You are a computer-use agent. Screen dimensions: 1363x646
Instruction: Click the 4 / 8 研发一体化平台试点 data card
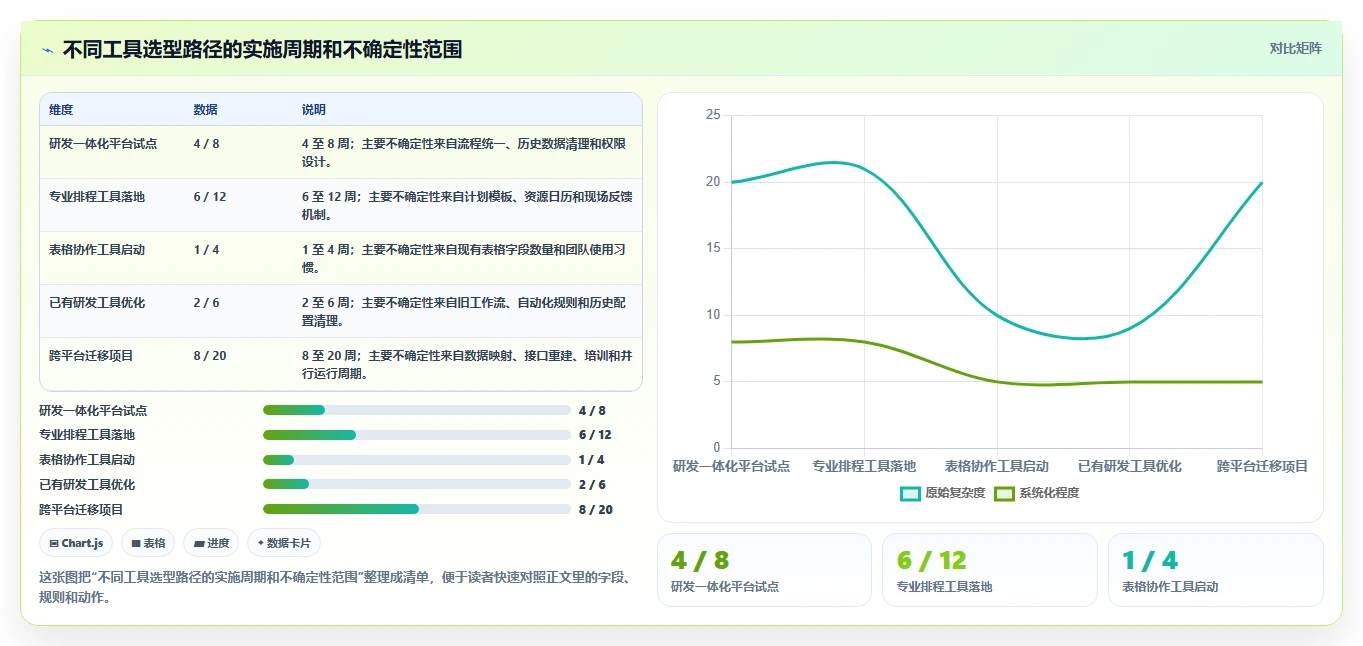click(764, 570)
